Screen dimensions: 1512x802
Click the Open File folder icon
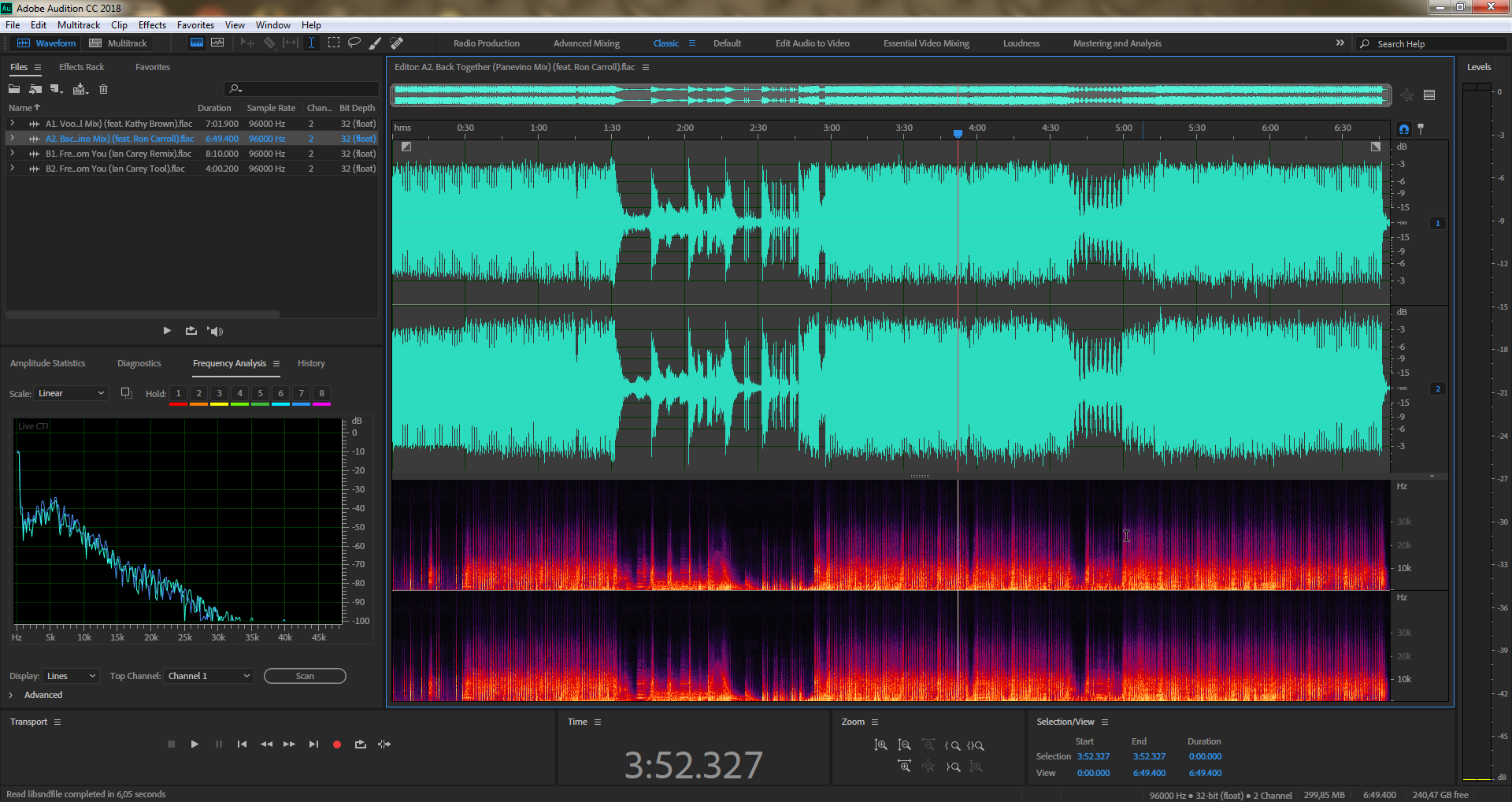14,89
